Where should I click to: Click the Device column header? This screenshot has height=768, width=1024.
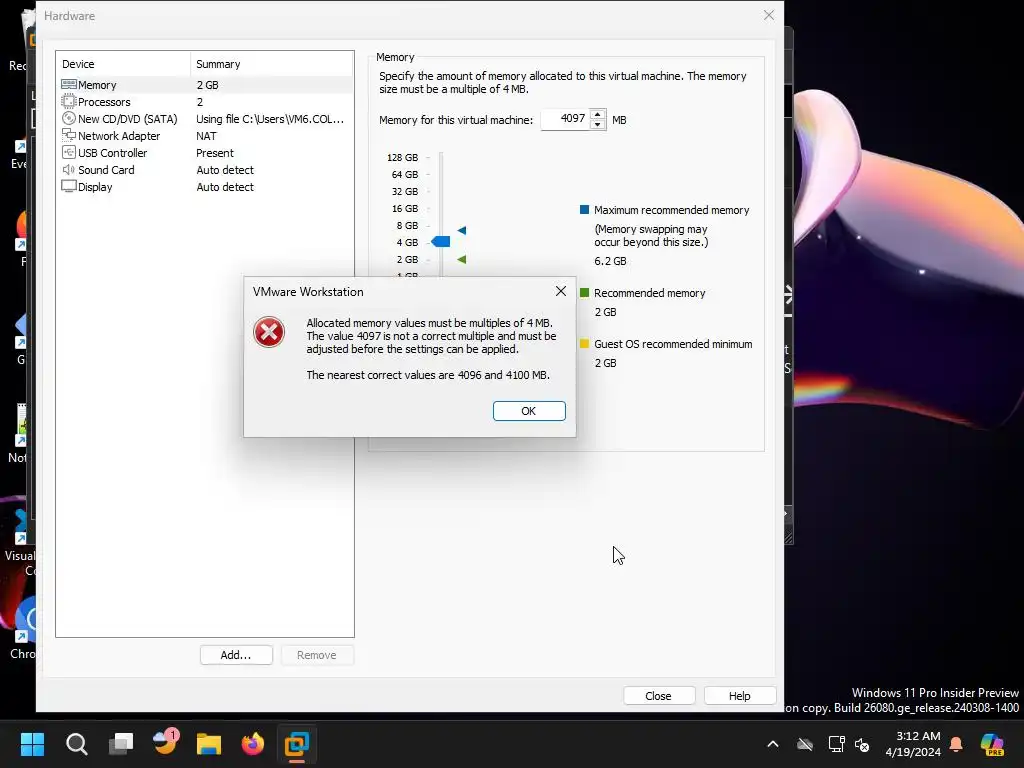123,64
